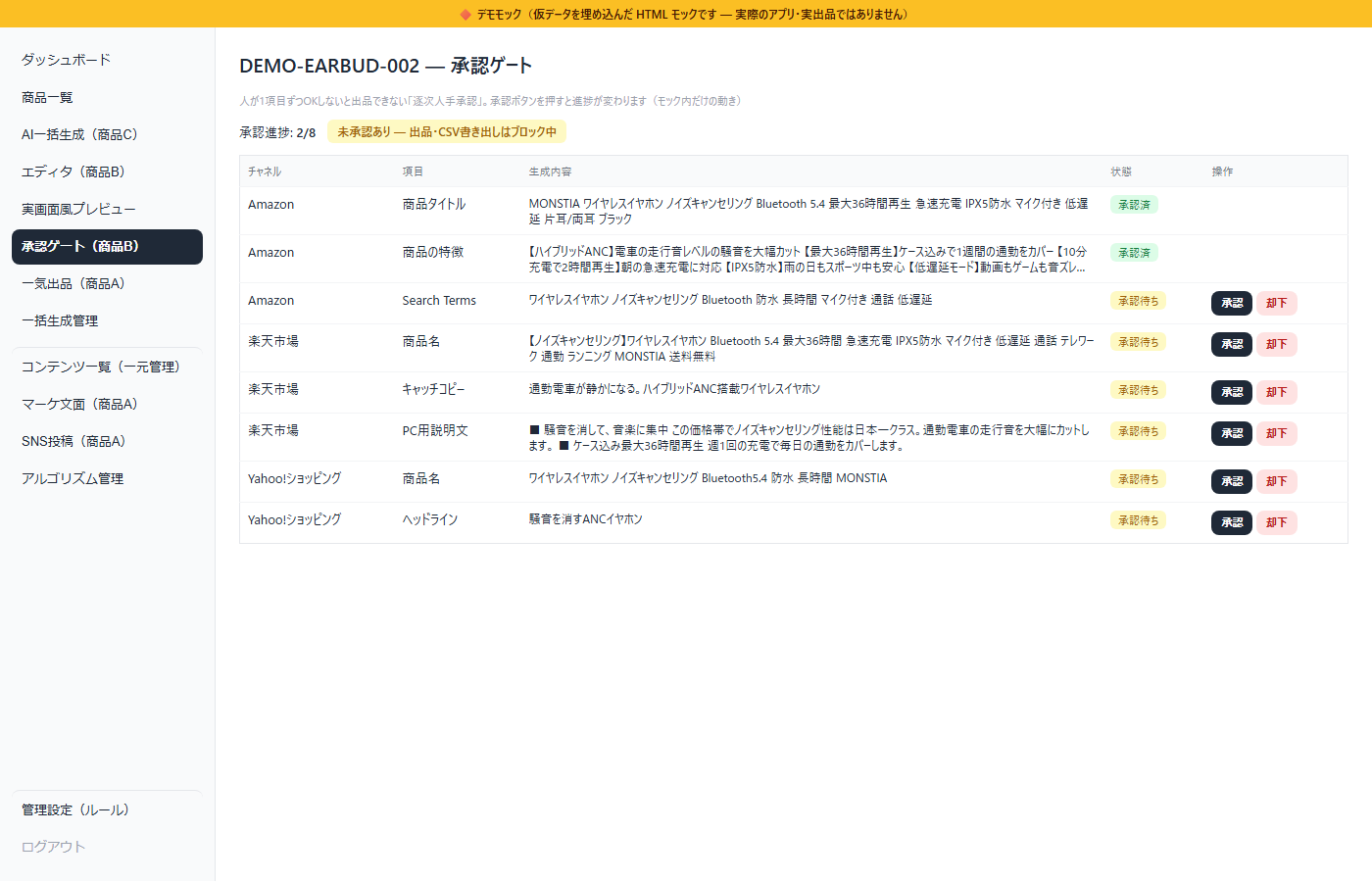Approve the Amazon Search Terms row

click(x=1232, y=303)
